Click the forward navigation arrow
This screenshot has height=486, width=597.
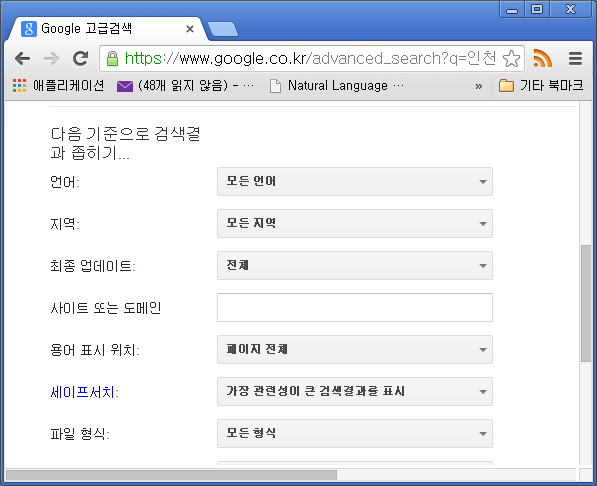point(51,59)
